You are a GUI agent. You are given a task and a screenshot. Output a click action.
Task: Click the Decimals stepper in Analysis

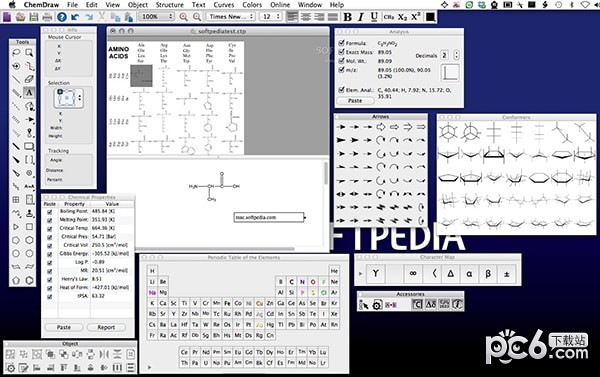click(x=456, y=55)
